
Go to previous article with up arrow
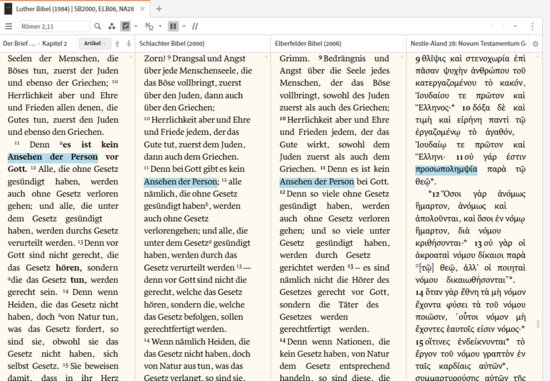[x=117, y=44]
